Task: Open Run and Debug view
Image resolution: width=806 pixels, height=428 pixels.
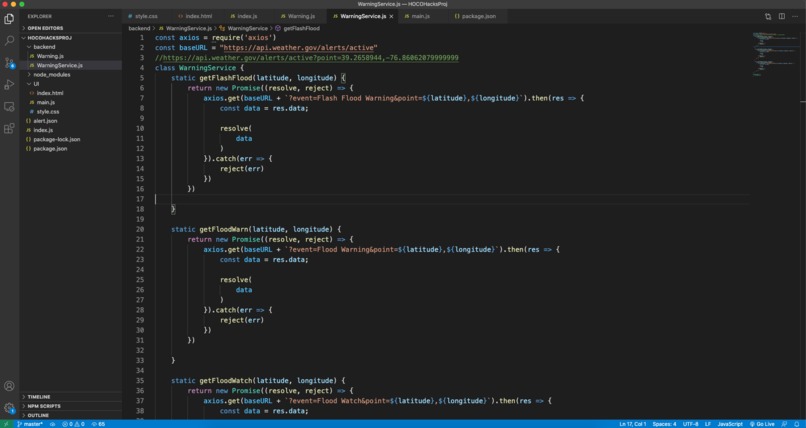Action: click(9, 84)
